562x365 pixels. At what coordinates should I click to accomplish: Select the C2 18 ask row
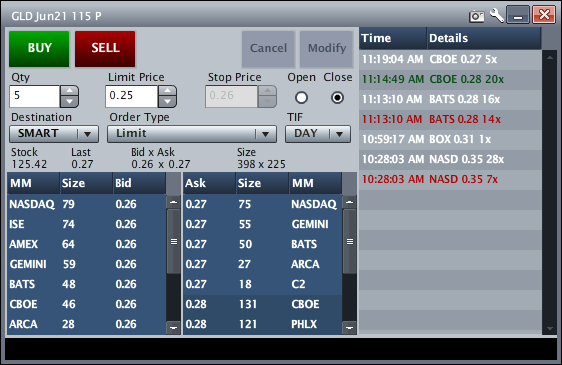coord(262,284)
